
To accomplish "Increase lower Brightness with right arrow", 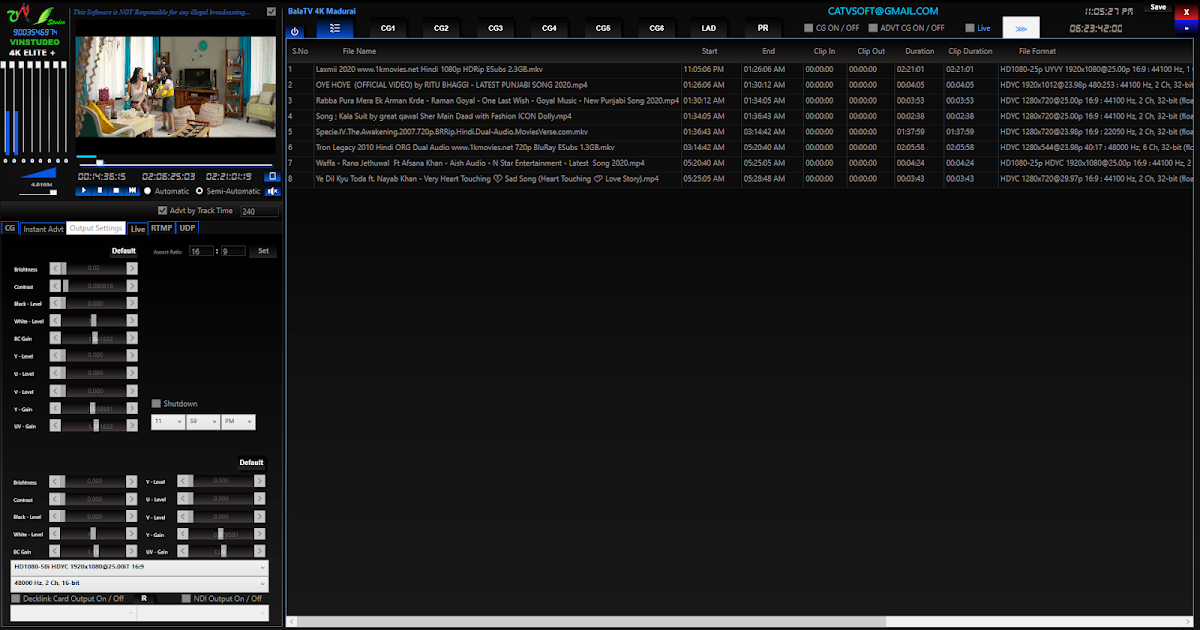I will [x=133, y=481].
